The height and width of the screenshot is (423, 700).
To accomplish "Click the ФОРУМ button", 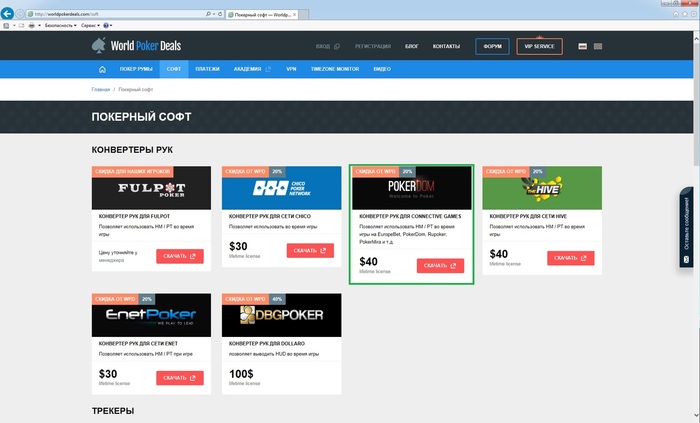I will (x=492, y=46).
